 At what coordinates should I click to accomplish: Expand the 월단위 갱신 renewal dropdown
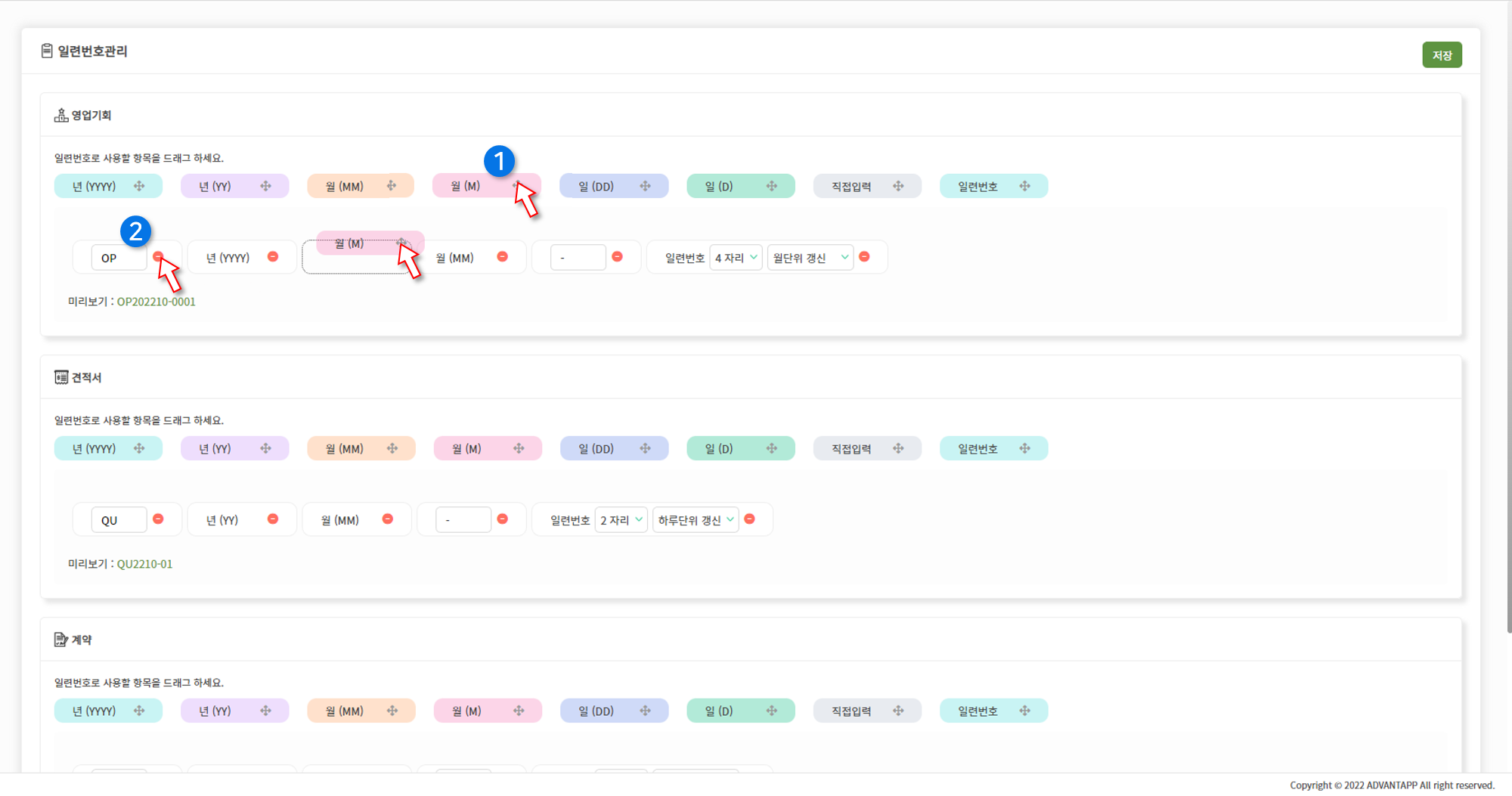click(810, 258)
